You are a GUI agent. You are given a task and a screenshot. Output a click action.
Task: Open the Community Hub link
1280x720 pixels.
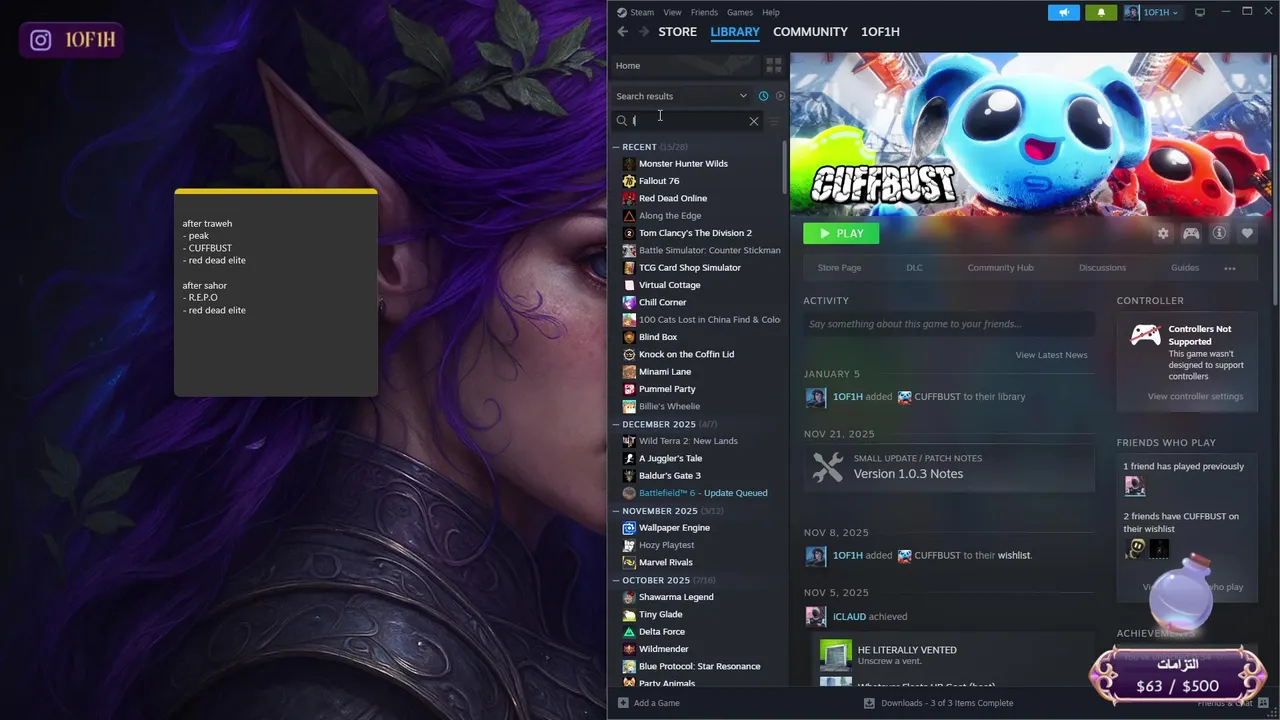click(1000, 268)
